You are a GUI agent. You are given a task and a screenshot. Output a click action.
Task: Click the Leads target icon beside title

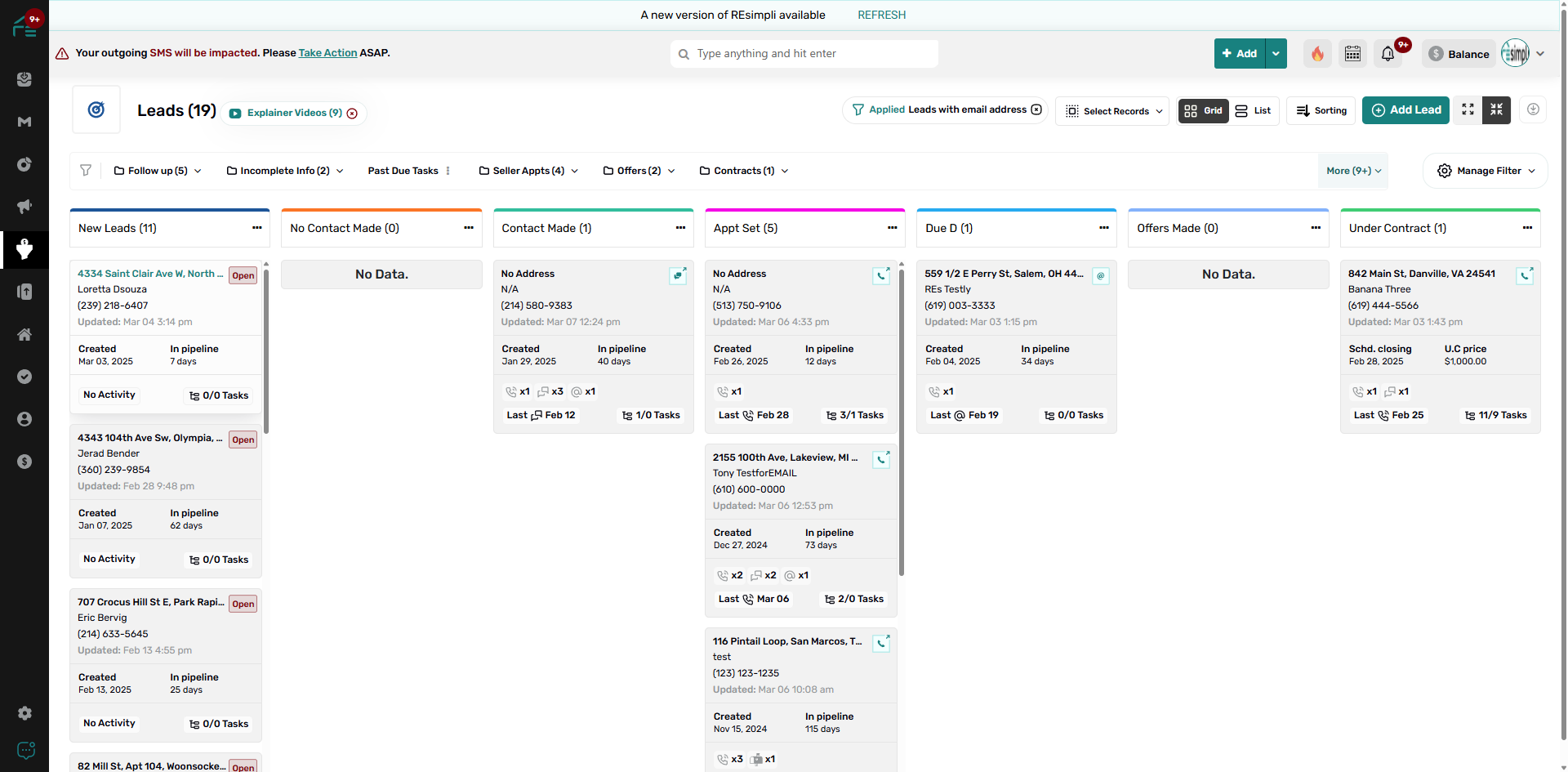pyautogui.click(x=96, y=109)
